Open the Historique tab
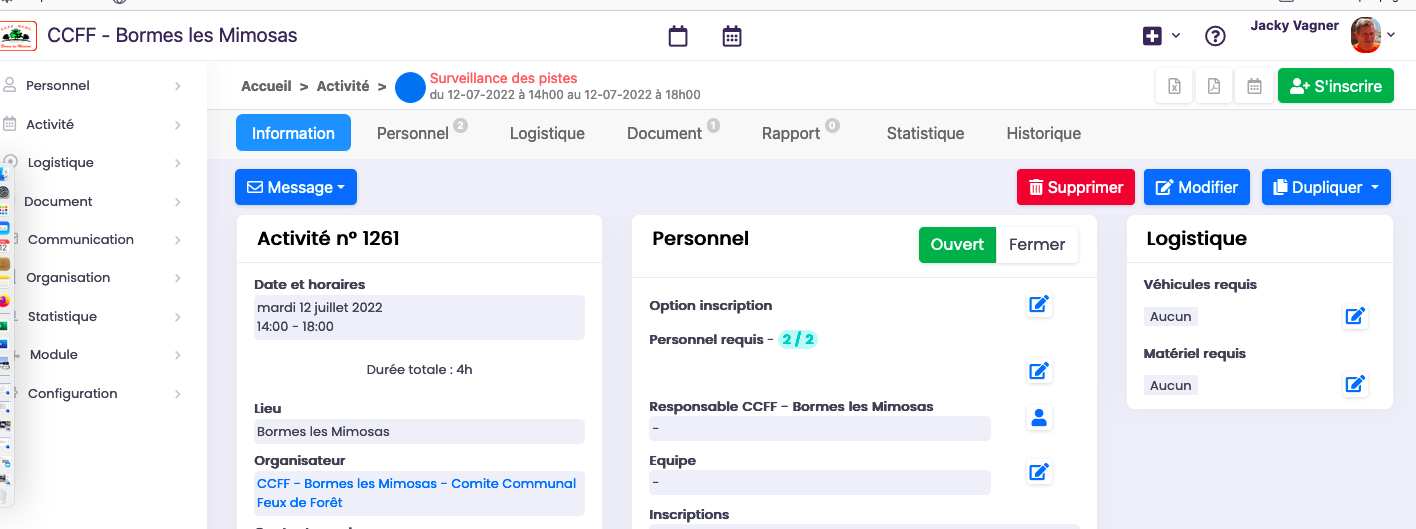 pyautogui.click(x=1043, y=133)
